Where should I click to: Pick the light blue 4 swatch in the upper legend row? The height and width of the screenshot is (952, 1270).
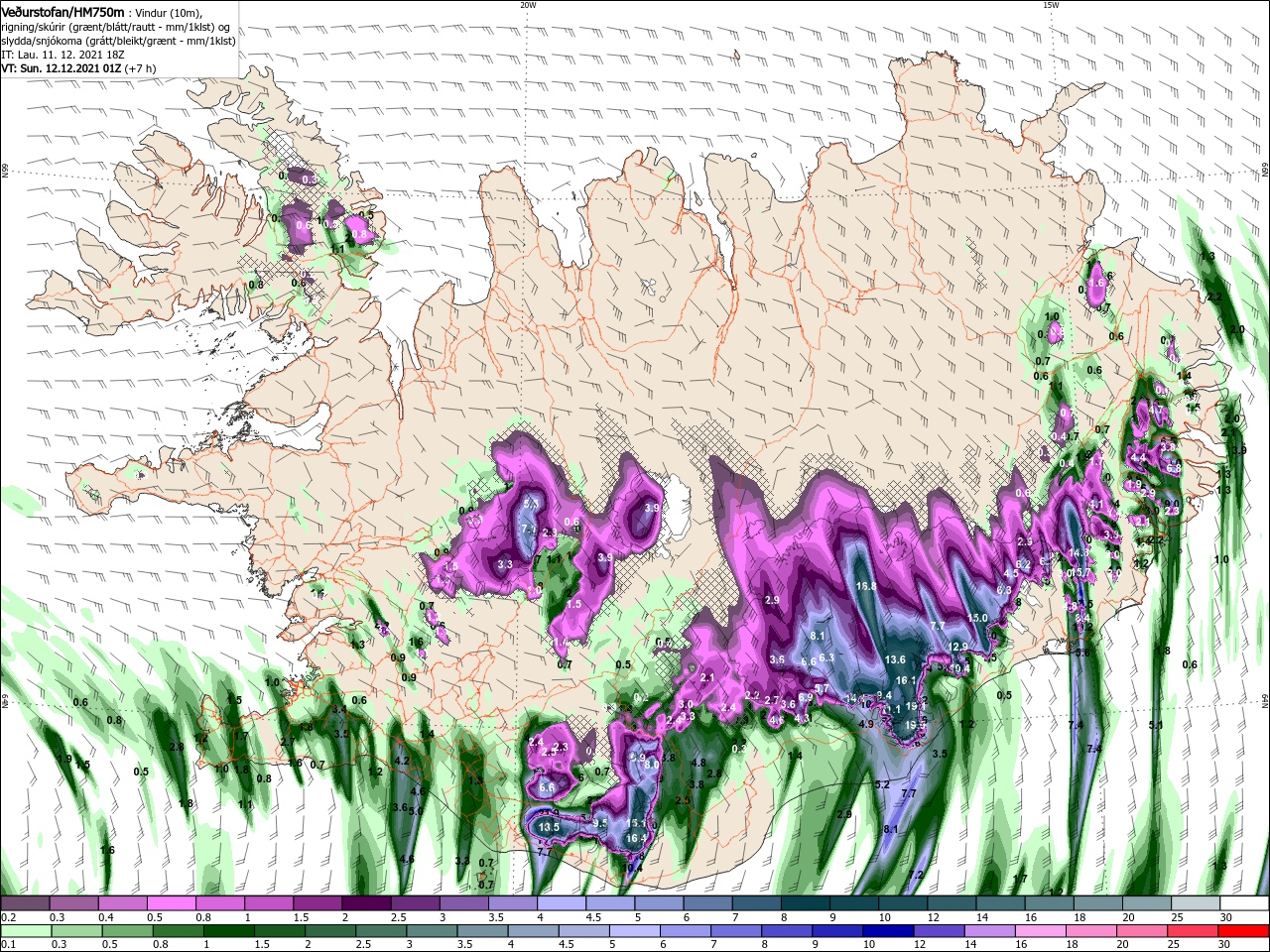(562, 903)
